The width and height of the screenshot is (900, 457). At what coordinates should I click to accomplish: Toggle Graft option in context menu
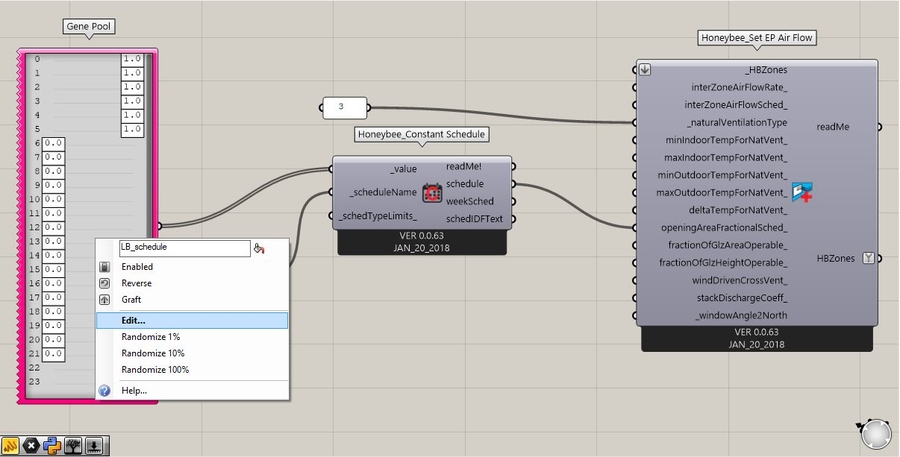coord(131,300)
